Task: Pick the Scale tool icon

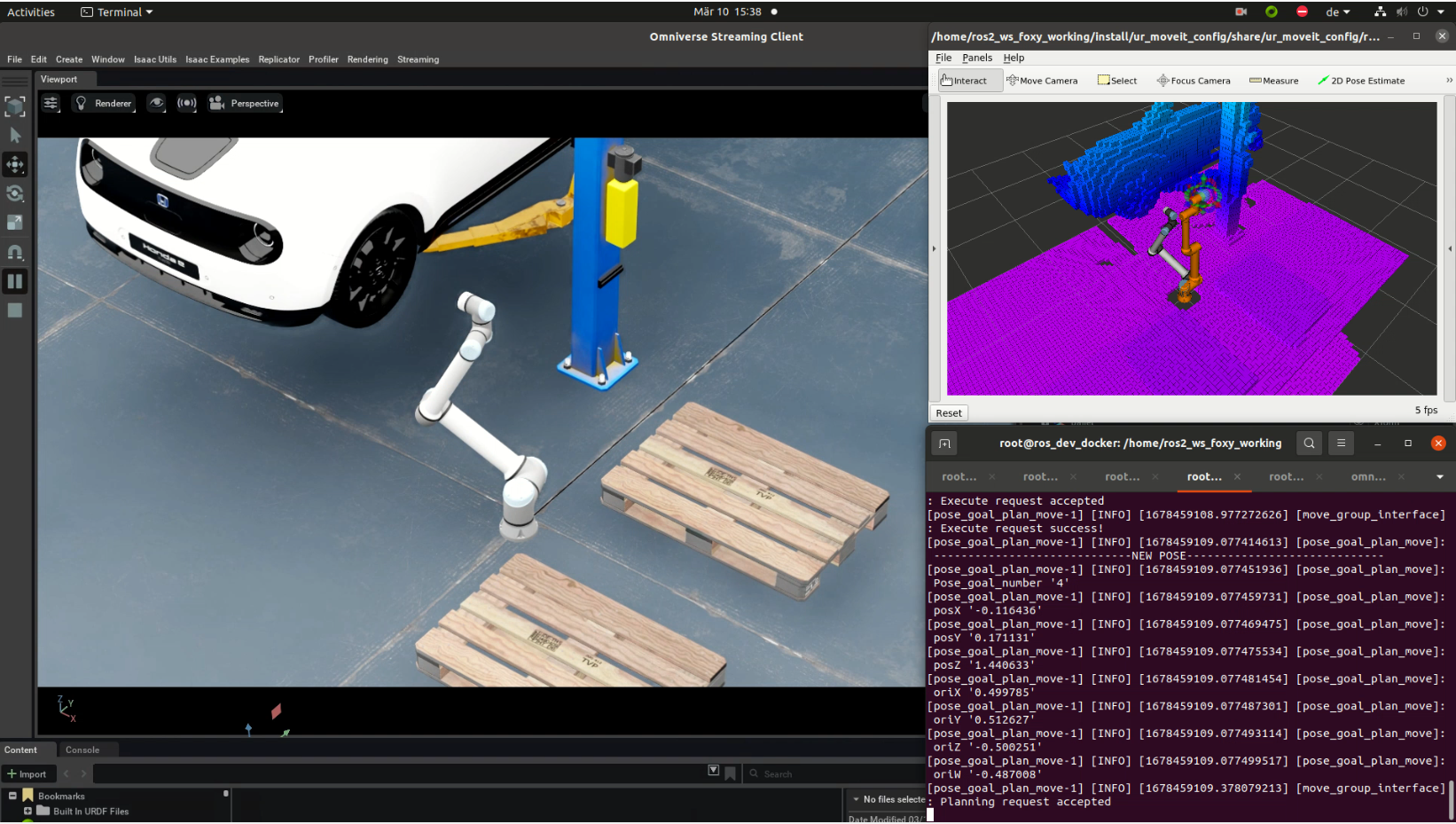Action: pyautogui.click(x=15, y=223)
